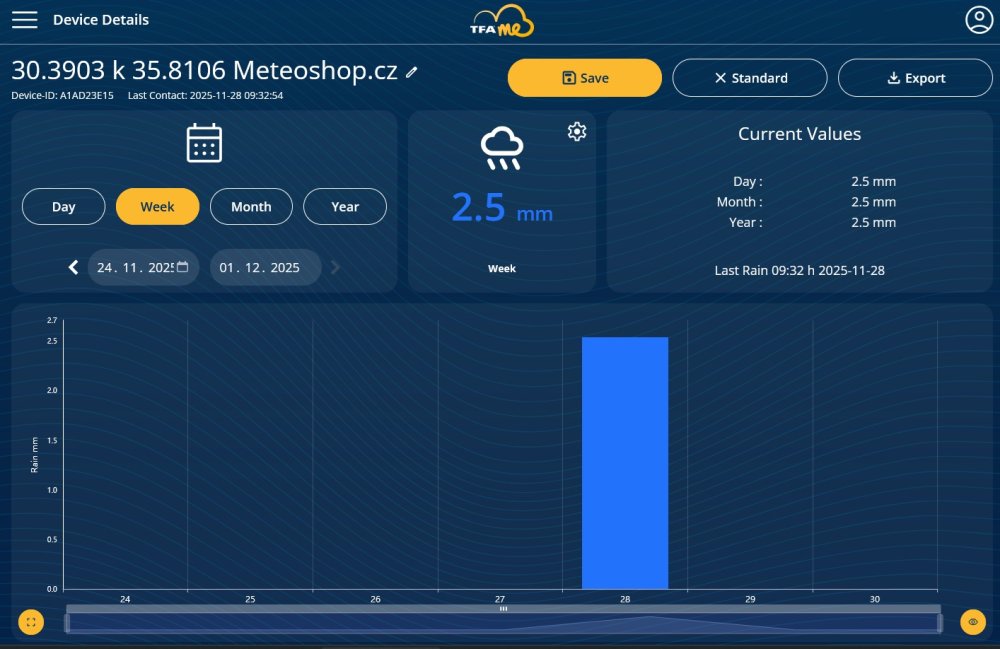Toggle chart visibility eye icon
1000x649 pixels.
(972, 622)
